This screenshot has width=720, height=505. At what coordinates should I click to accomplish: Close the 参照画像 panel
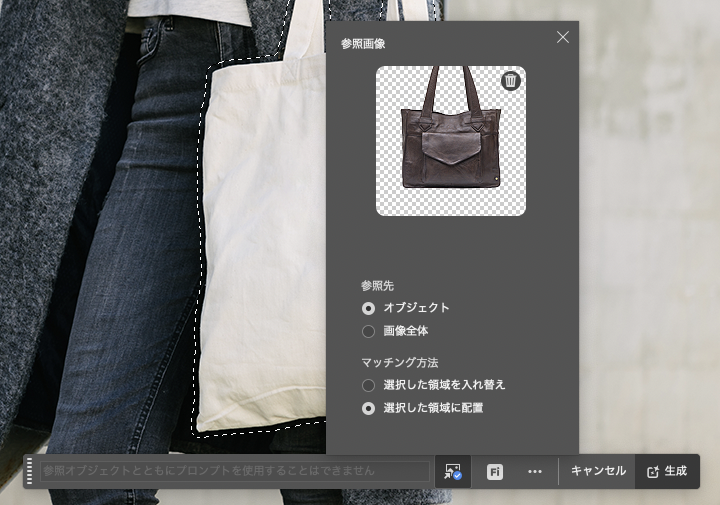point(563,37)
